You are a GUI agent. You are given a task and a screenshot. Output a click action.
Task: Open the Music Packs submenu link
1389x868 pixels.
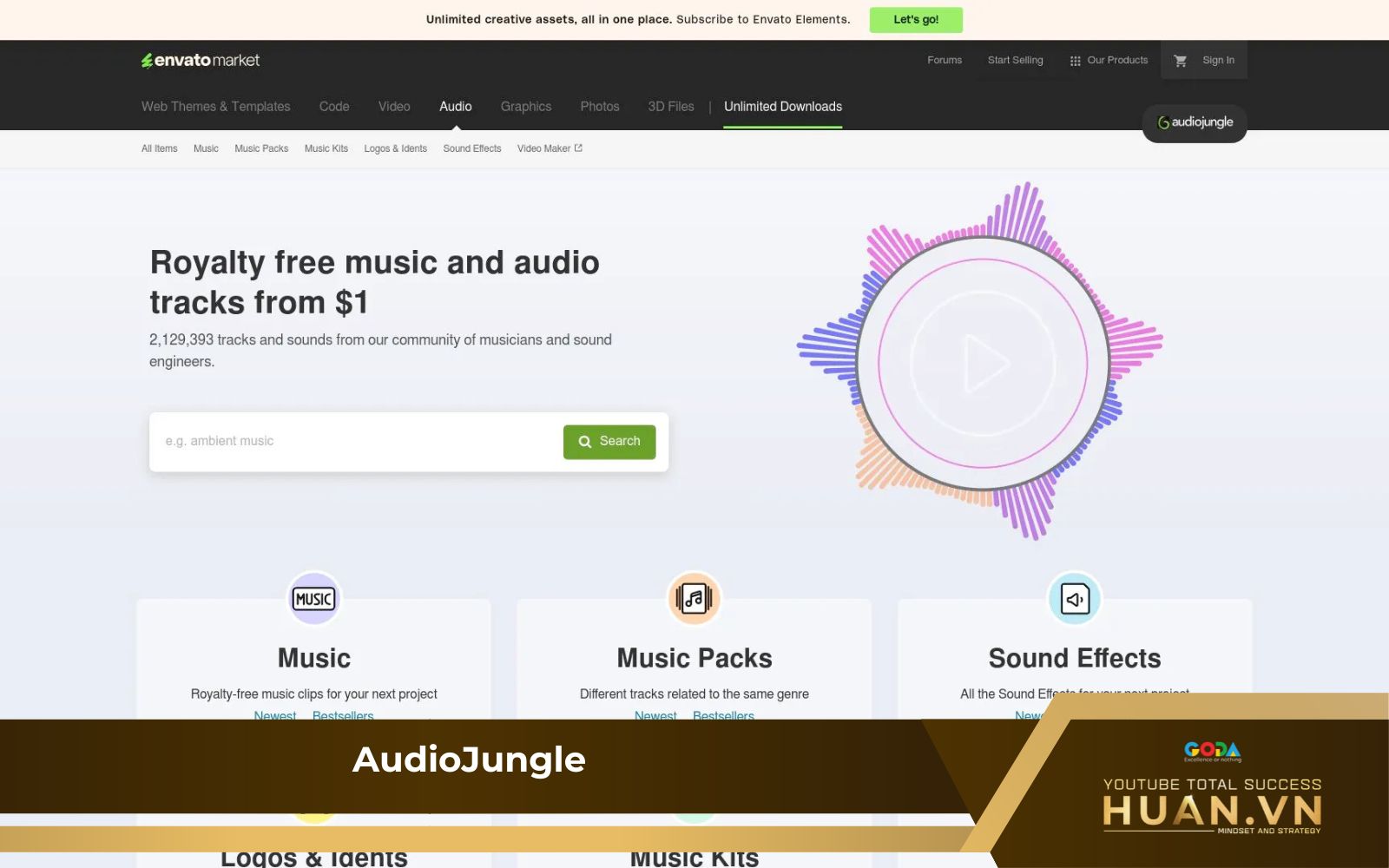coord(261,148)
